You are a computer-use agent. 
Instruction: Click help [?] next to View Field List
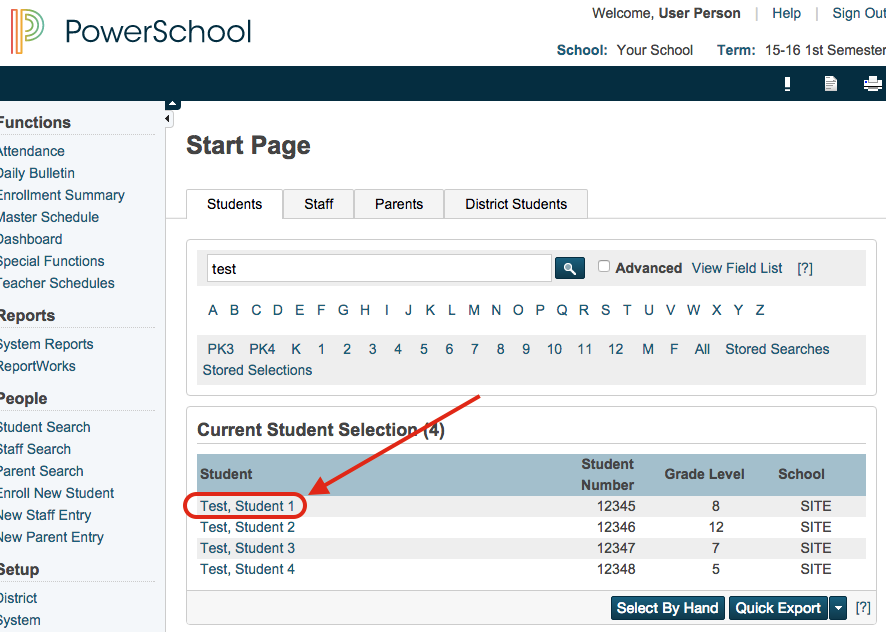[x=805, y=269]
